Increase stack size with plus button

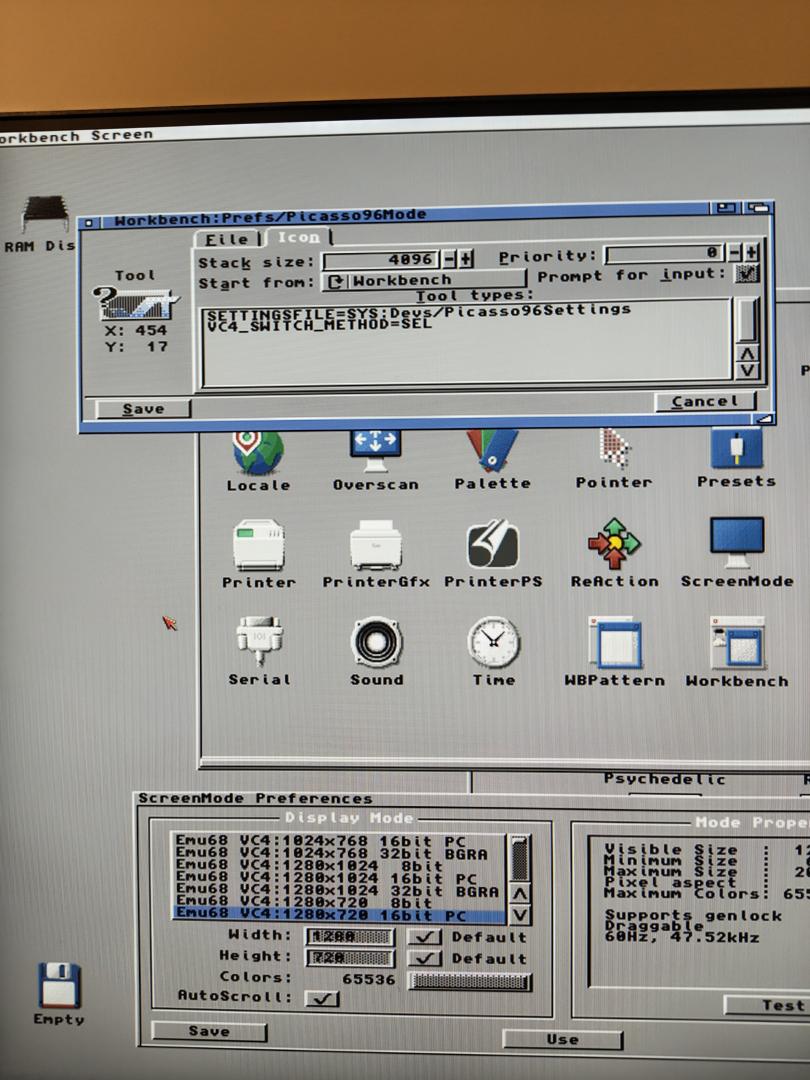(466, 259)
